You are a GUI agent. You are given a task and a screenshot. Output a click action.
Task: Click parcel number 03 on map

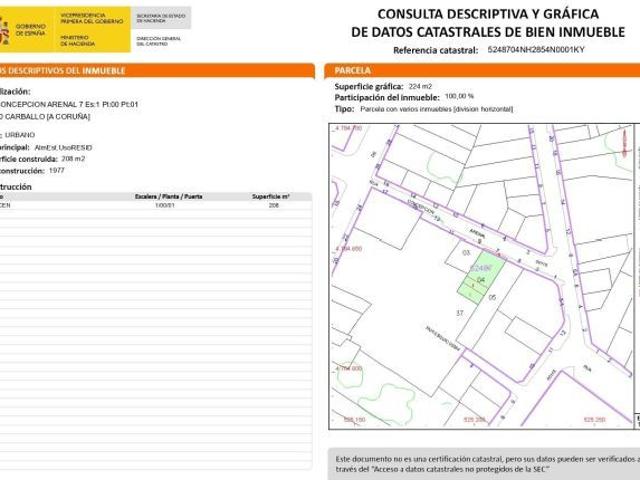pos(466,252)
